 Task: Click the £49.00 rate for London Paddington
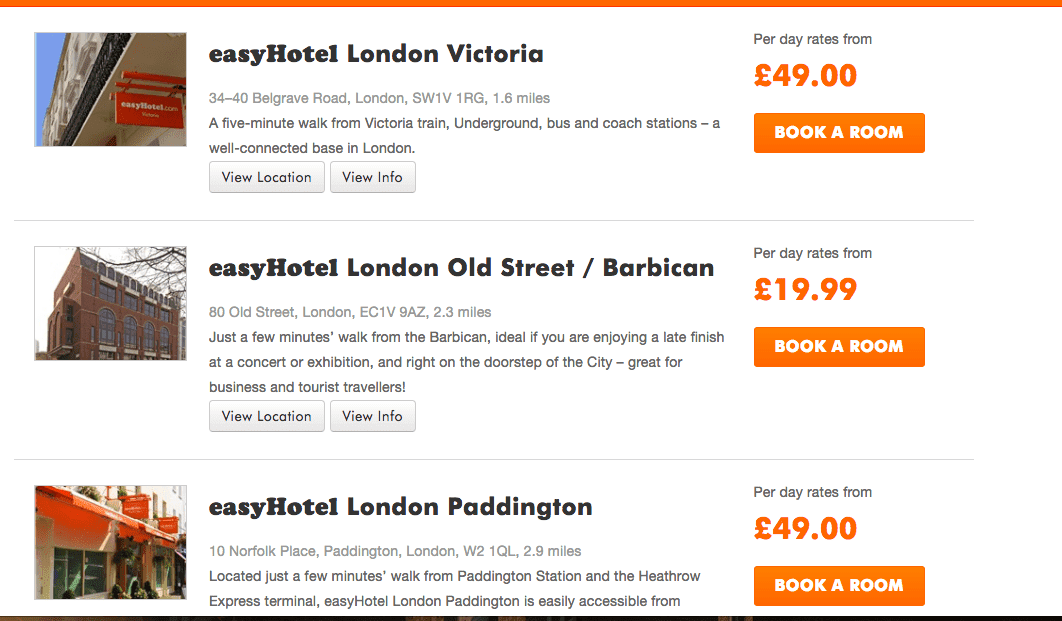click(805, 529)
